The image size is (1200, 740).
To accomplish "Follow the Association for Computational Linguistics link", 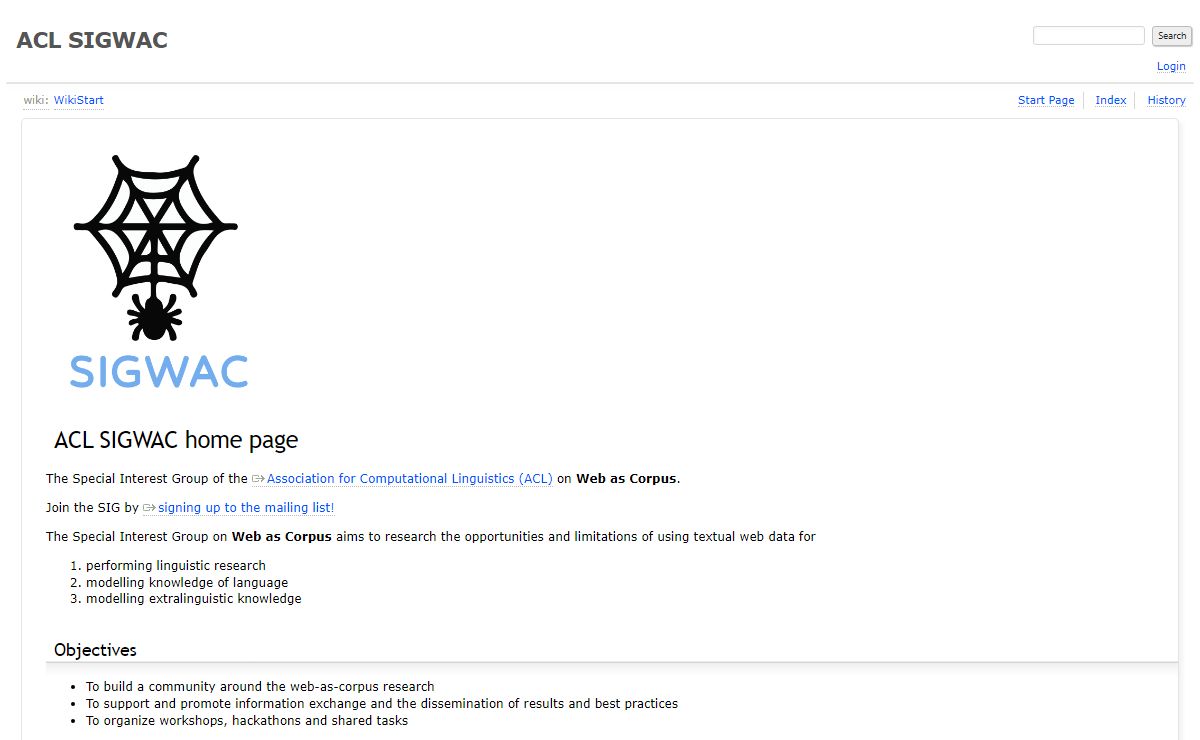I will click(x=409, y=479).
